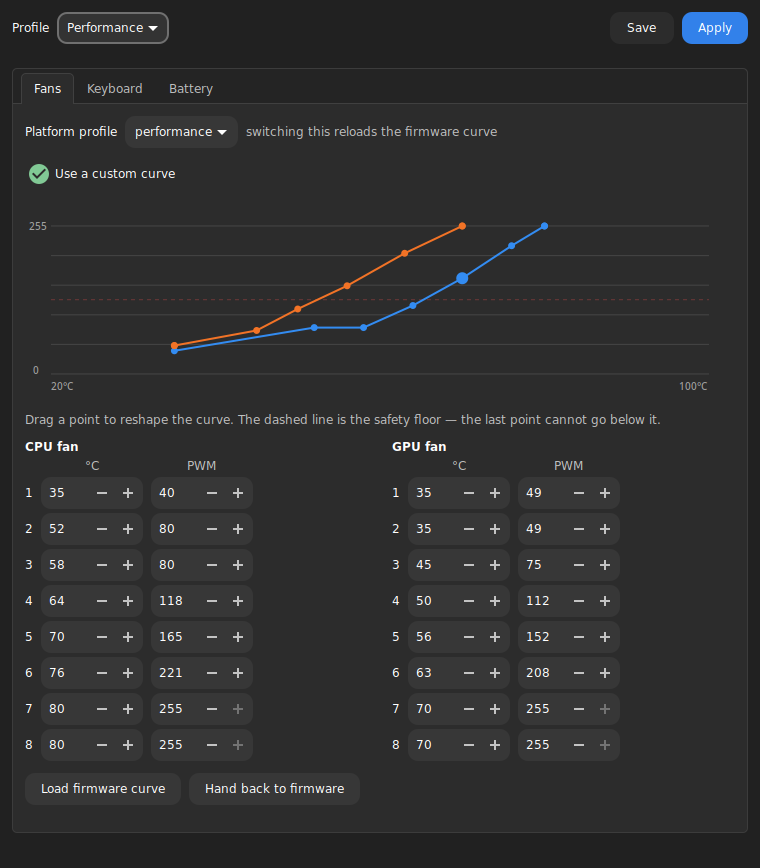Decrease CPU fan point 5 temperature
The height and width of the screenshot is (868, 760).
(102, 637)
